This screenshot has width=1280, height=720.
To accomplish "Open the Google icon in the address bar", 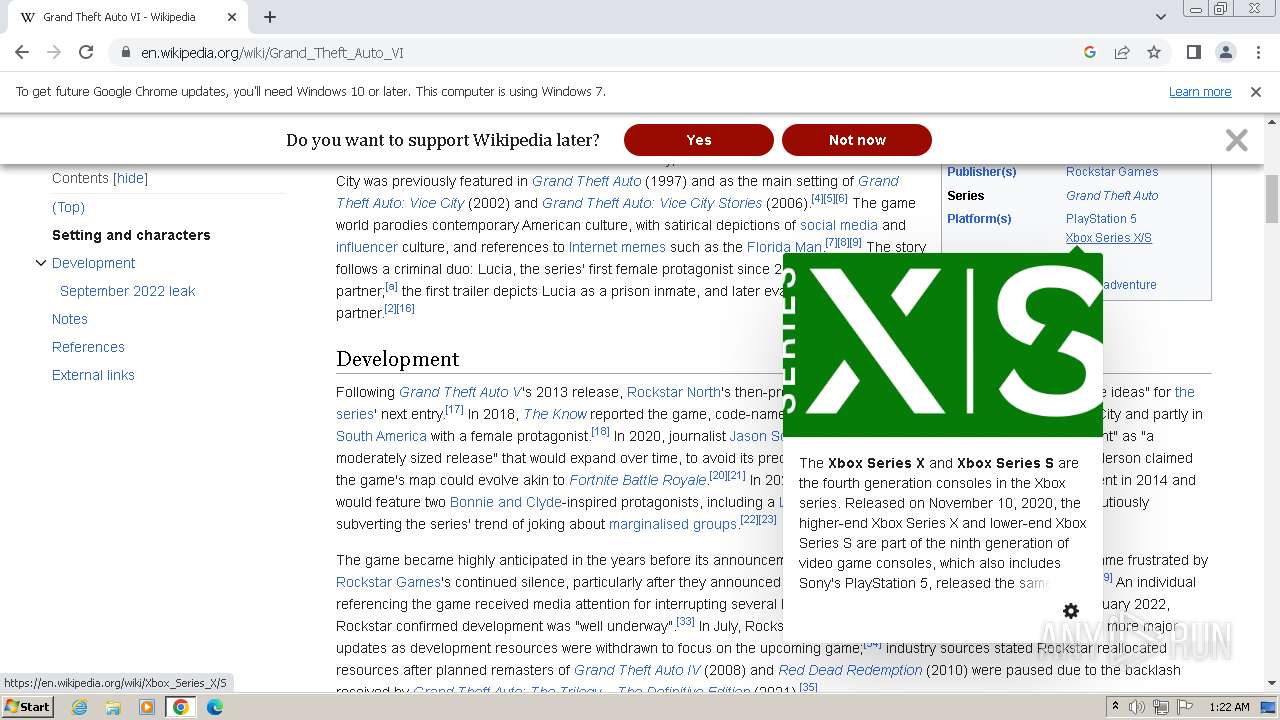I will click(x=1090, y=52).
